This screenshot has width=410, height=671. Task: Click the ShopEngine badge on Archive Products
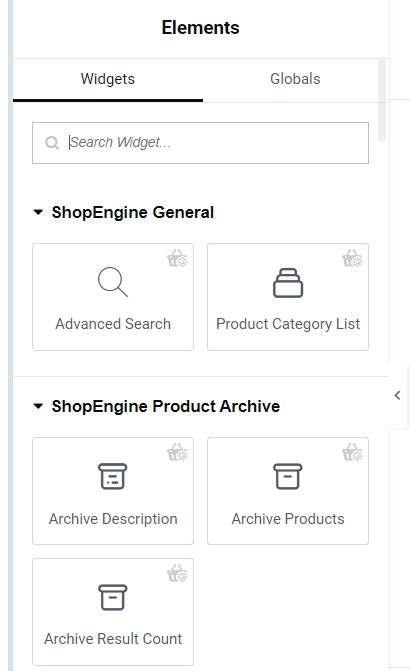point(352,452)
